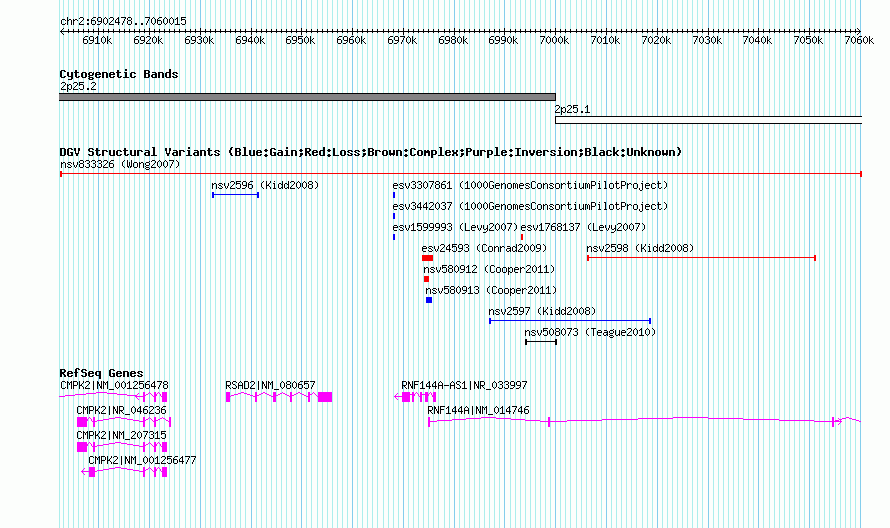Click the nsv833326 (Wong2007) variant label

point(120,164)
